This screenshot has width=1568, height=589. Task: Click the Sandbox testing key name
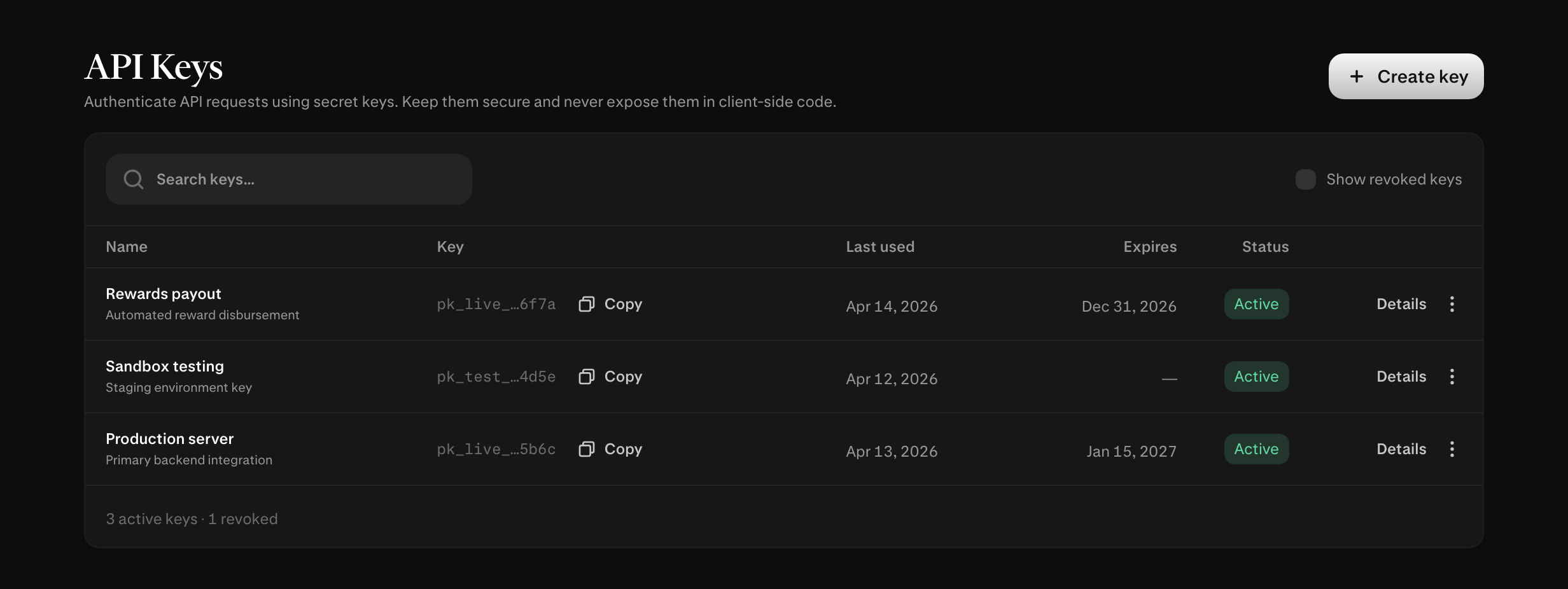click(x=165, y=366)
